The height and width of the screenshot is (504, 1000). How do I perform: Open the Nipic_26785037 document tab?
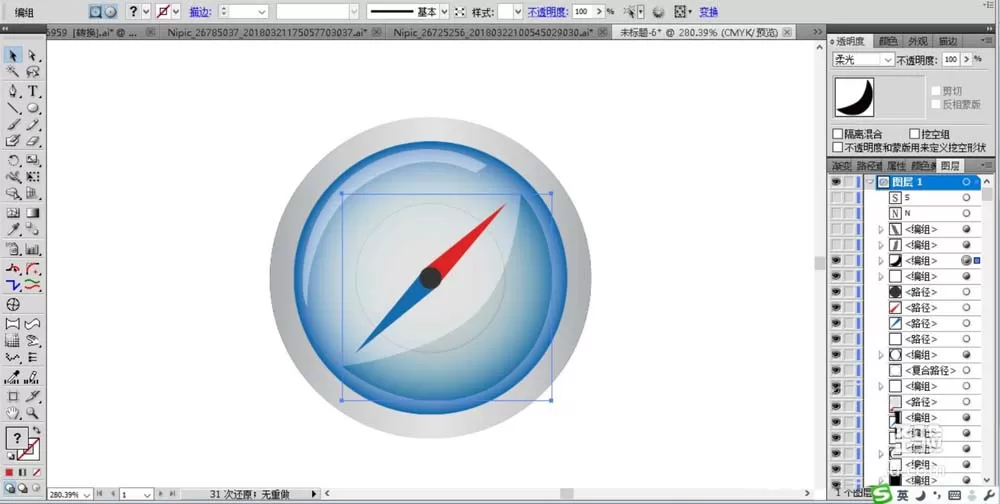point(269,31)
